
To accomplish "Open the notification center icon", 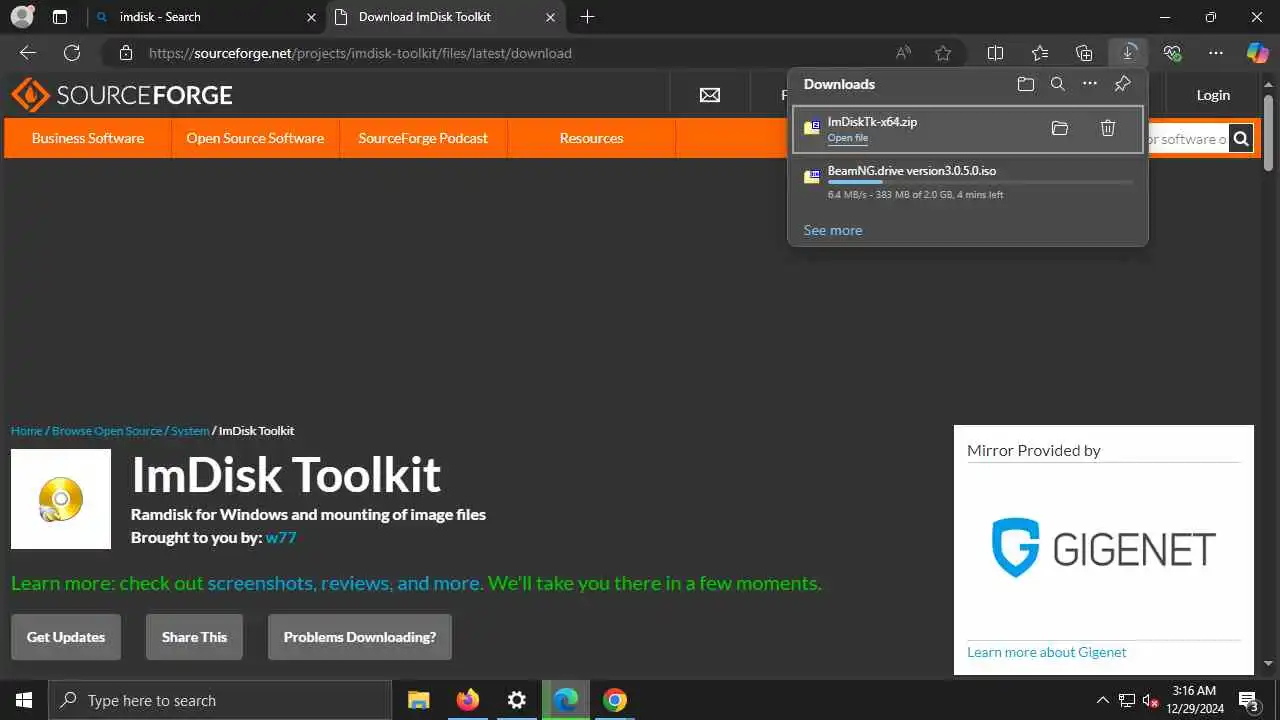I will (1248, 700).
